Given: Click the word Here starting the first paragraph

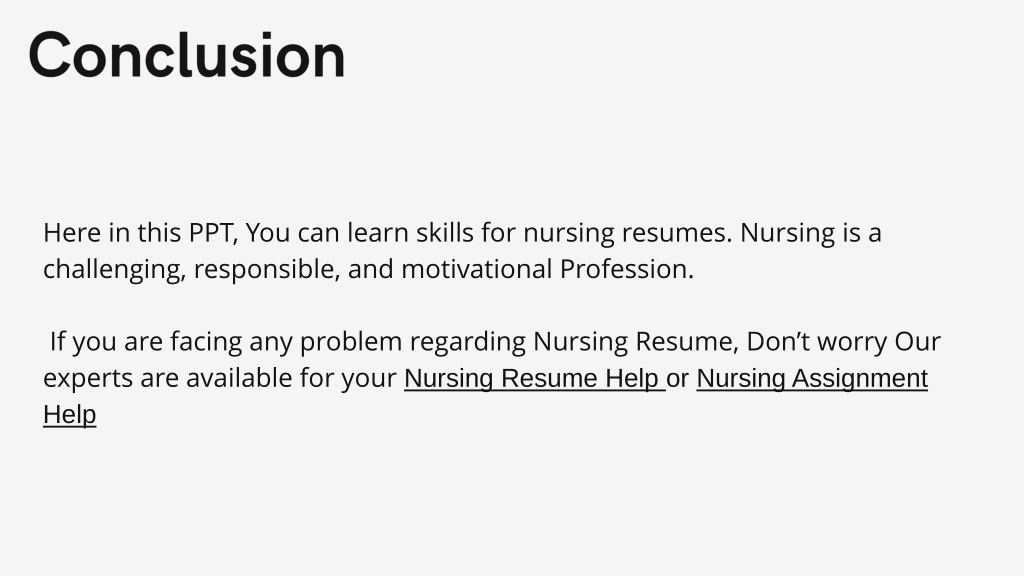Looking at the screenshot, I should (x=72, y=233).
